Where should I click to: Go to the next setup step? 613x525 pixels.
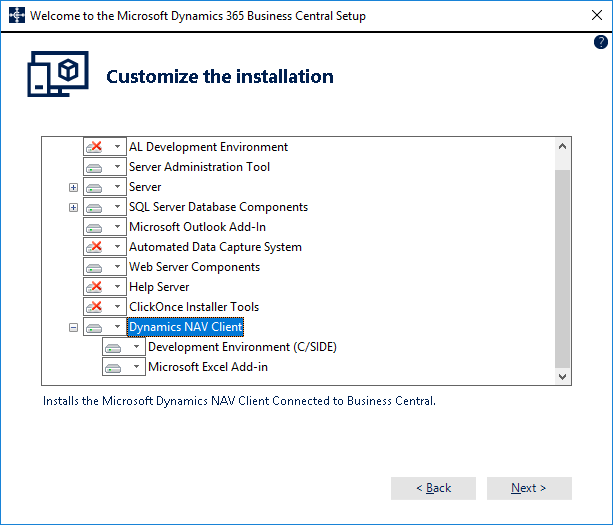click(529, 488)
